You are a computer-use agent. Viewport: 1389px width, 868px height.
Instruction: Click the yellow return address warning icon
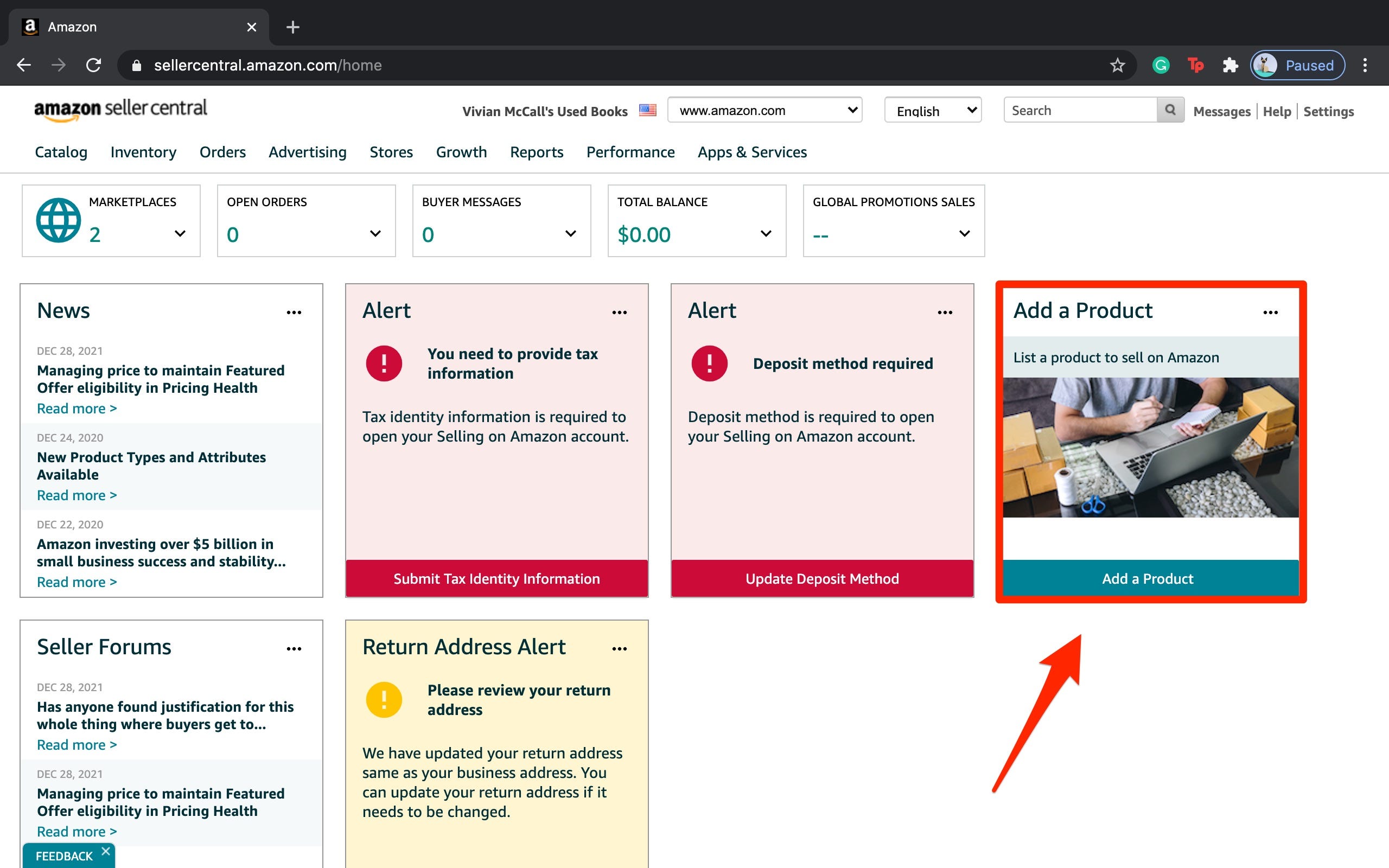384,700
